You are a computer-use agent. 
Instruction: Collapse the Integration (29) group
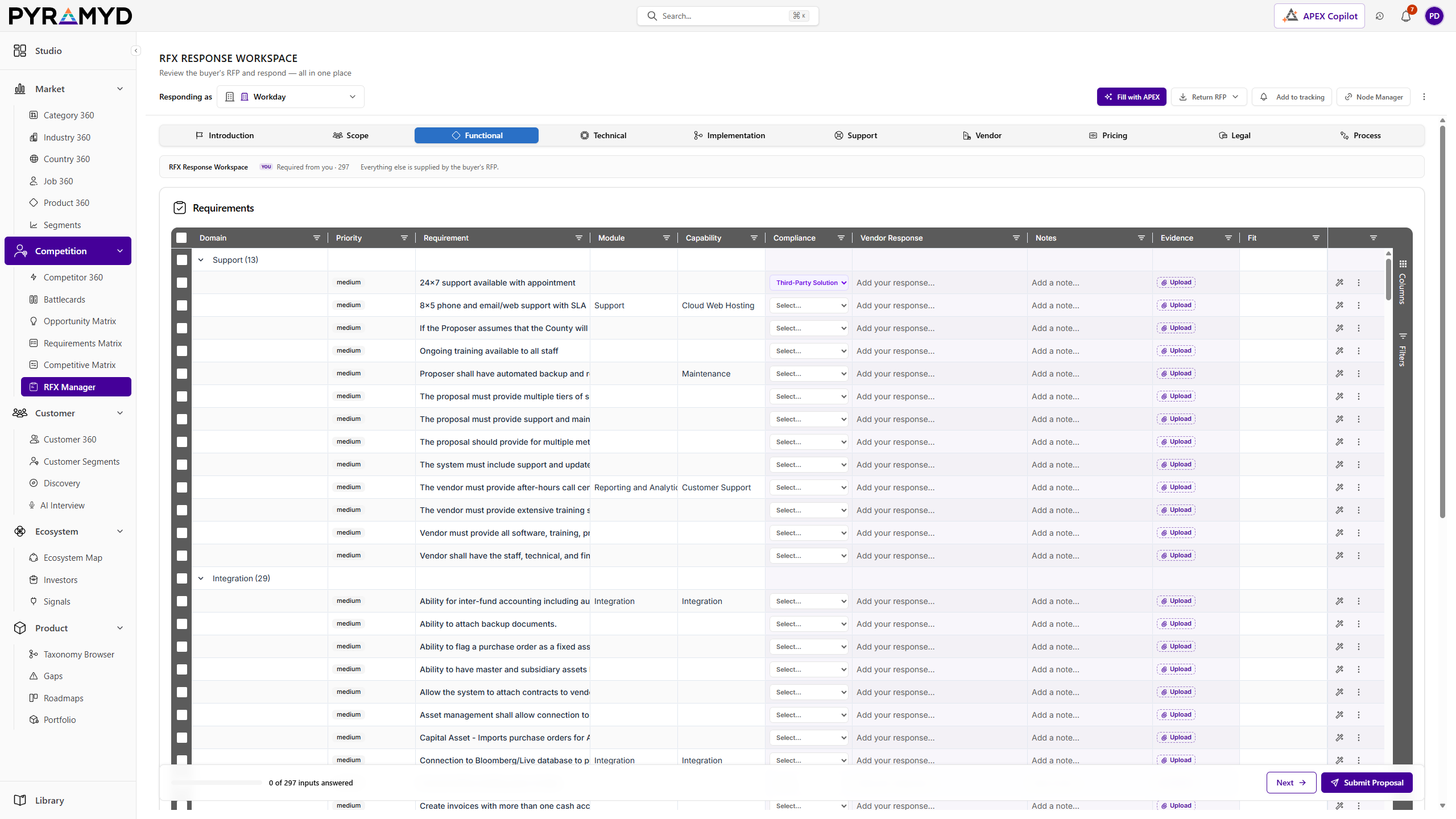201,578
